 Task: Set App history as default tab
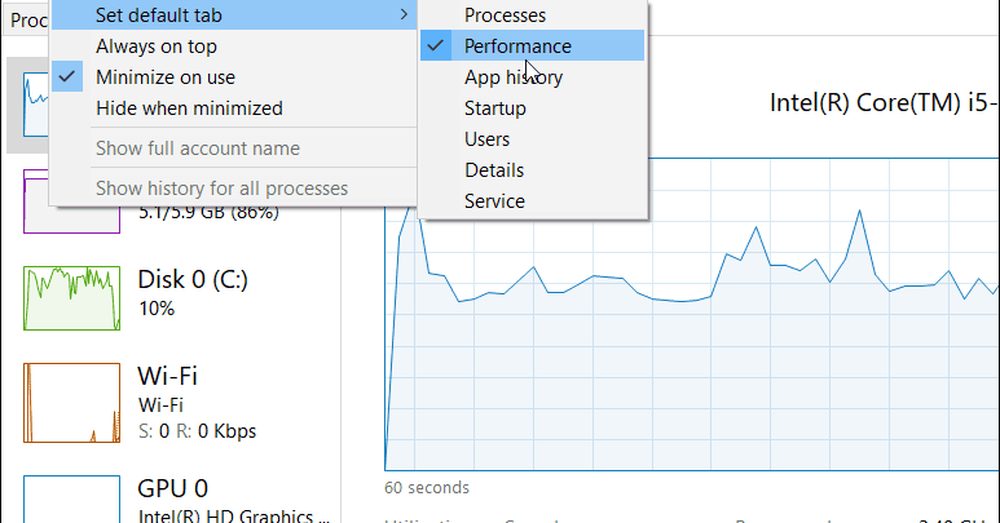513,77
